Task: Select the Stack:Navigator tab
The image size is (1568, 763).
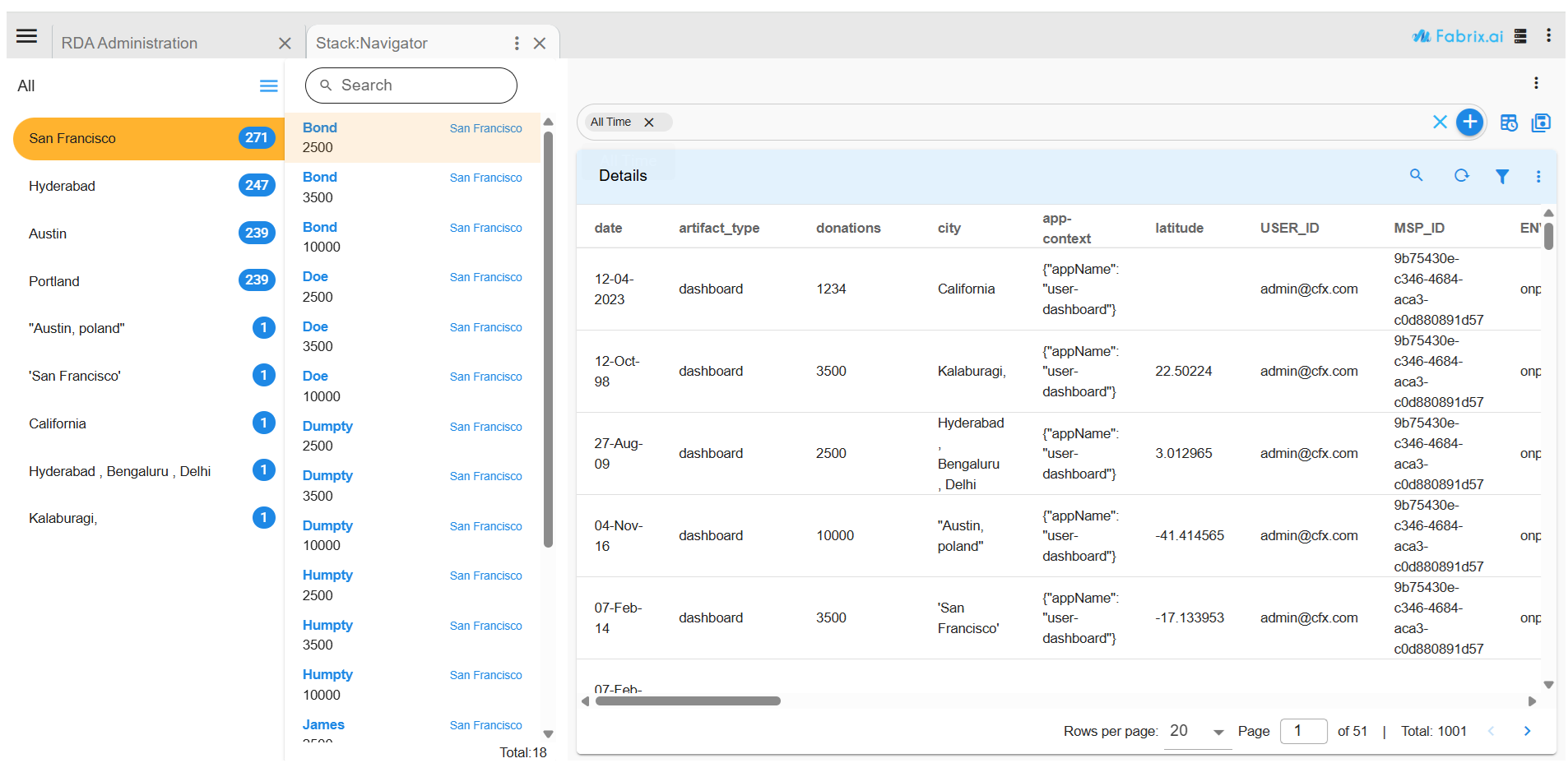Action: pos(372,43)
